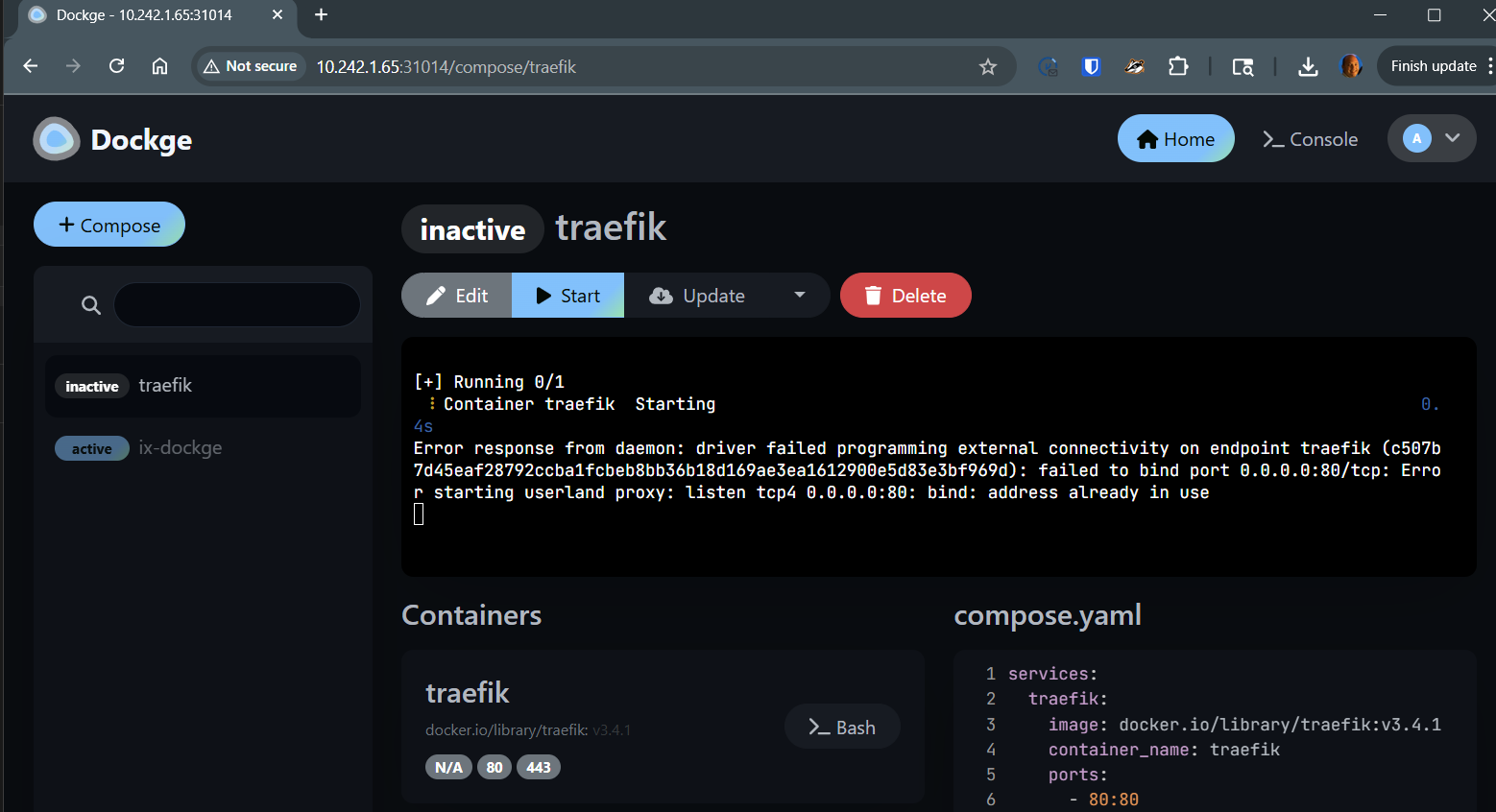
Task: Open the tab search icon in toolbar
Action: [x=1243, y=66]
